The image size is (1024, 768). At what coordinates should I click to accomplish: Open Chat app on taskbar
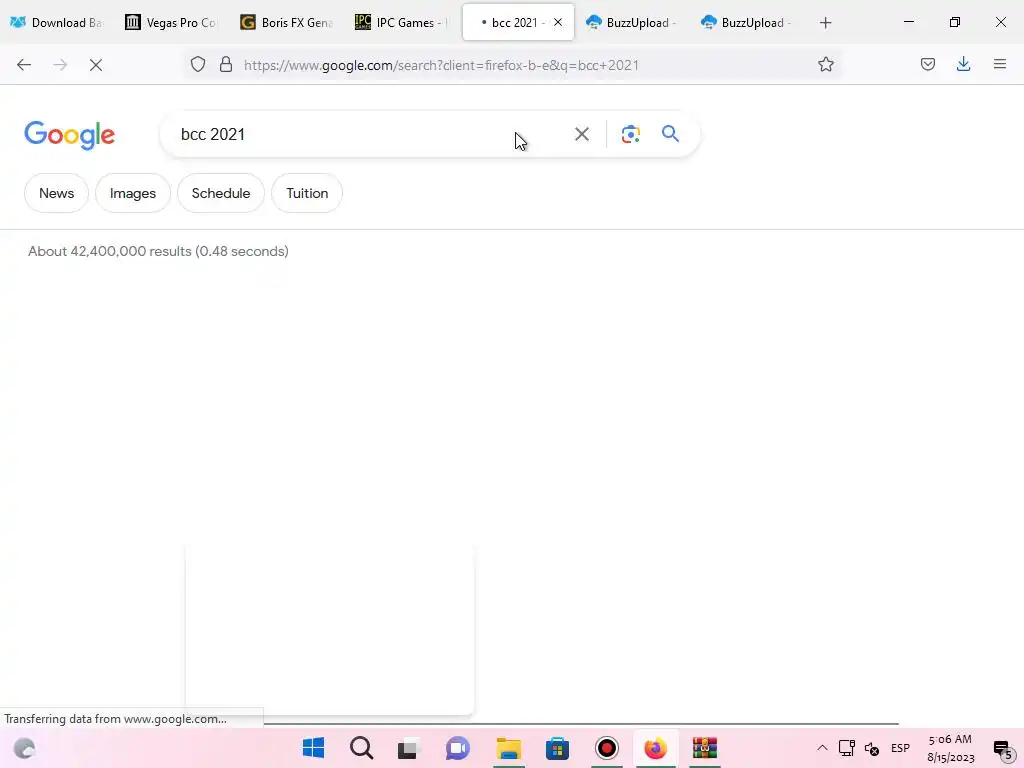tap(458, 748)
